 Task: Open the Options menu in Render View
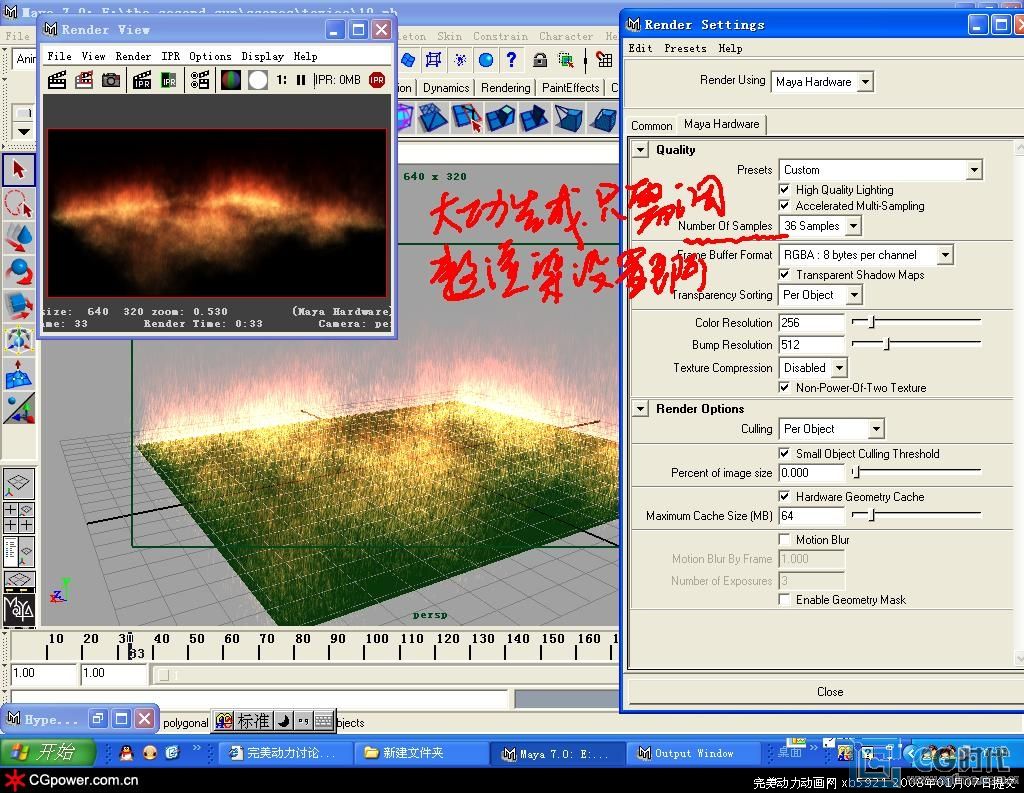(x=210, y=56)
